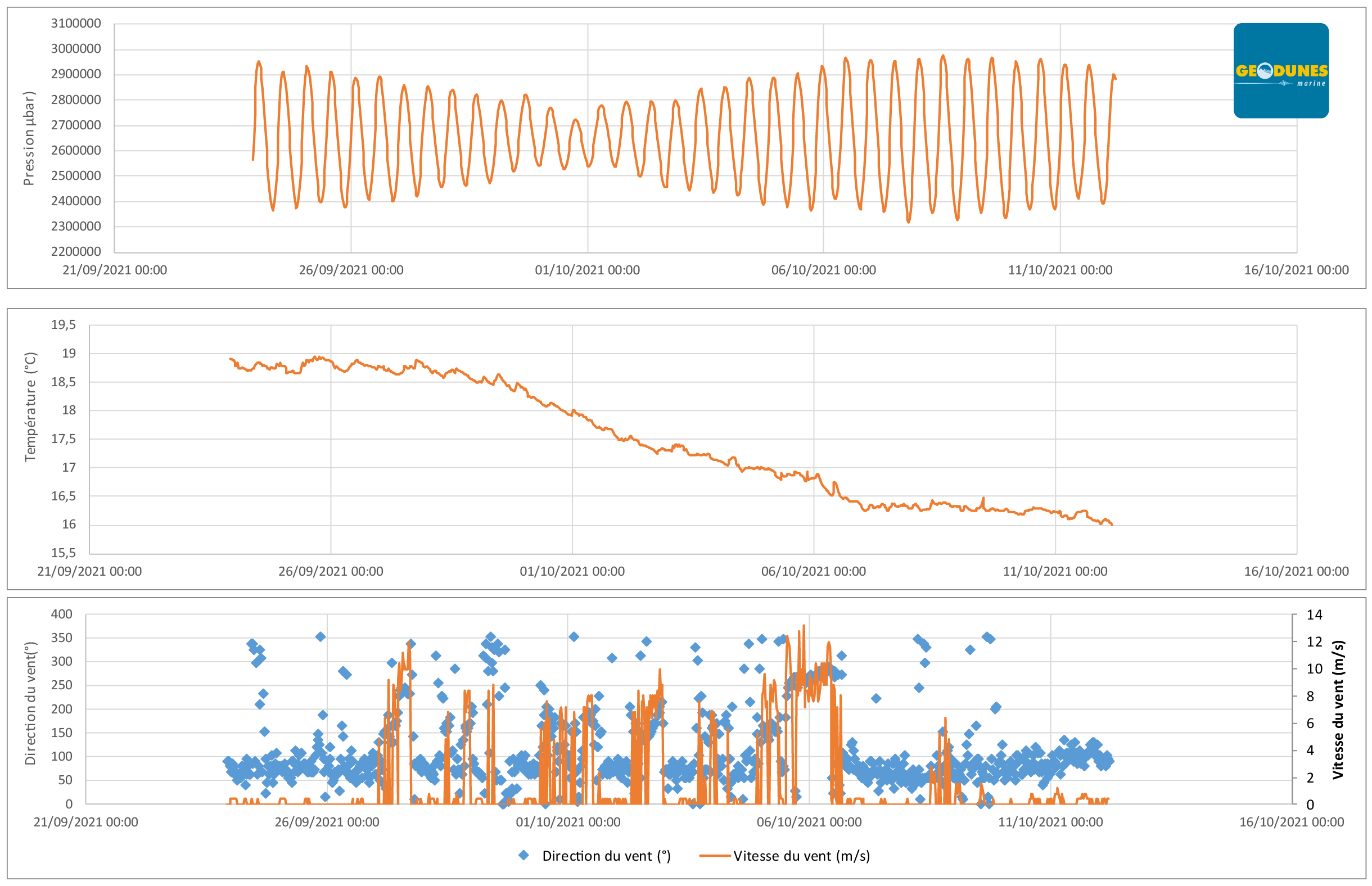Screen dimensions: 1372x886
Task: Select the 6 wind speed tick label
Action: pos(1311,723)
